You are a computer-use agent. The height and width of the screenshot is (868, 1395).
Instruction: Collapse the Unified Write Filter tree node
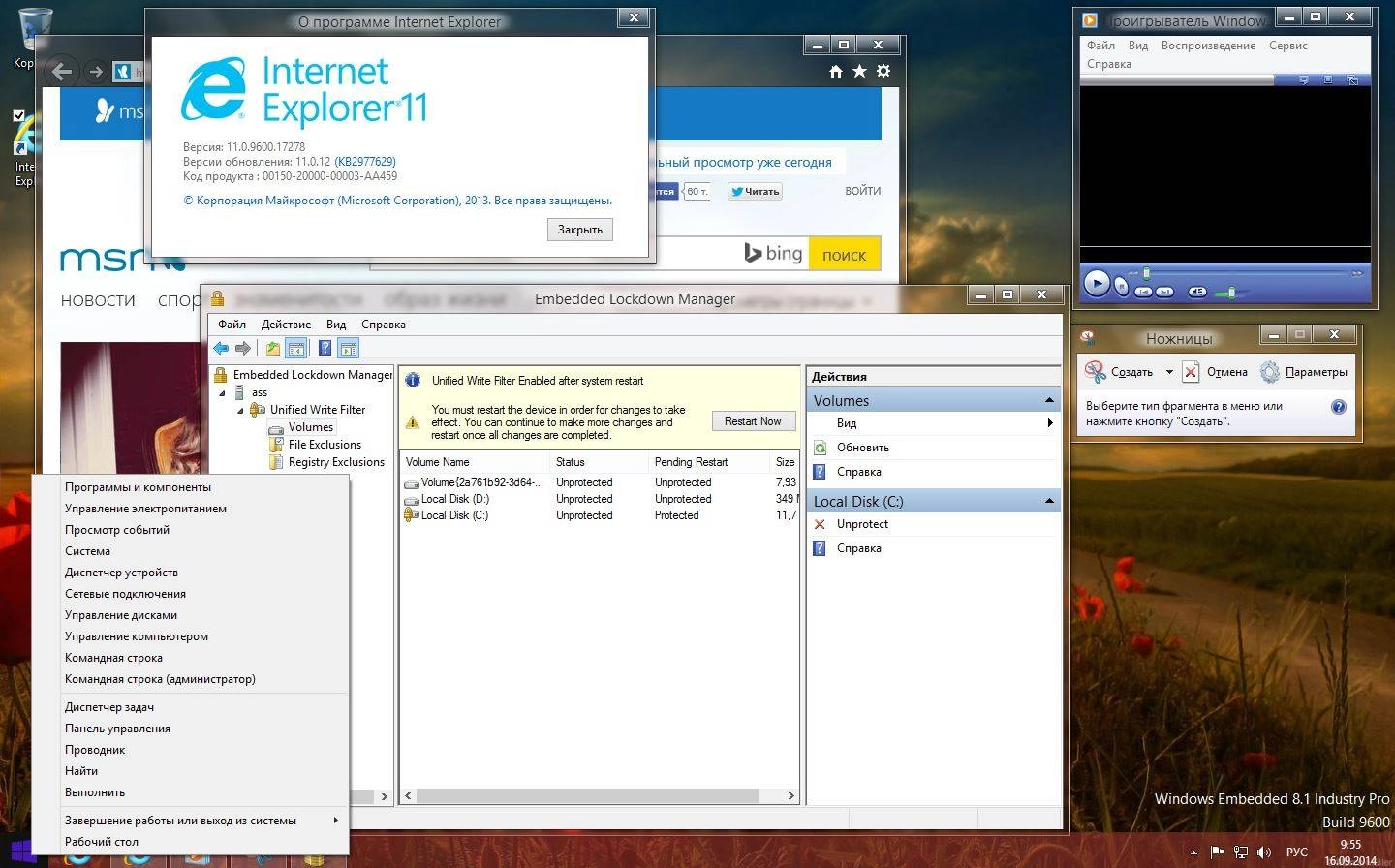click(240, 411)
